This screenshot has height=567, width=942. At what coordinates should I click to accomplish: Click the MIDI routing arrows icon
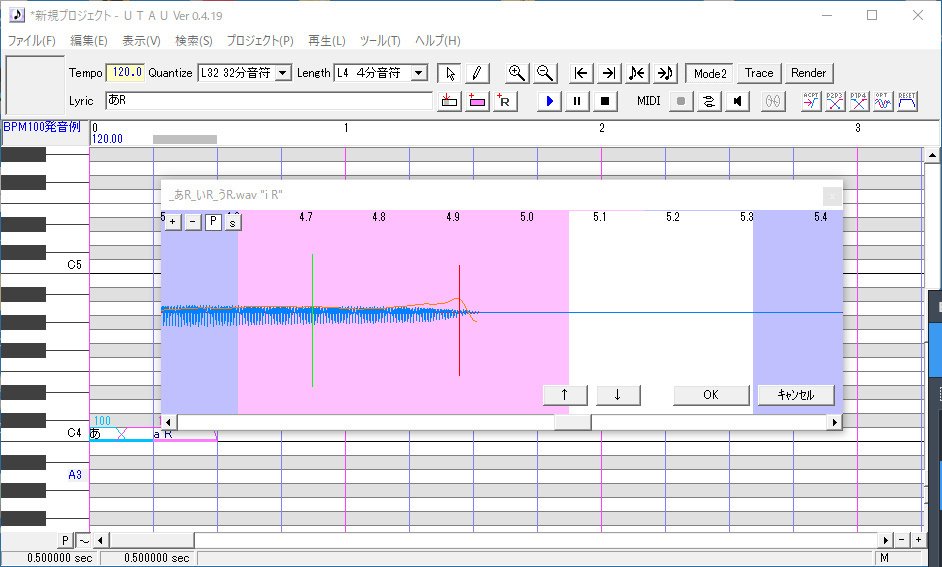tap(709, 101)
